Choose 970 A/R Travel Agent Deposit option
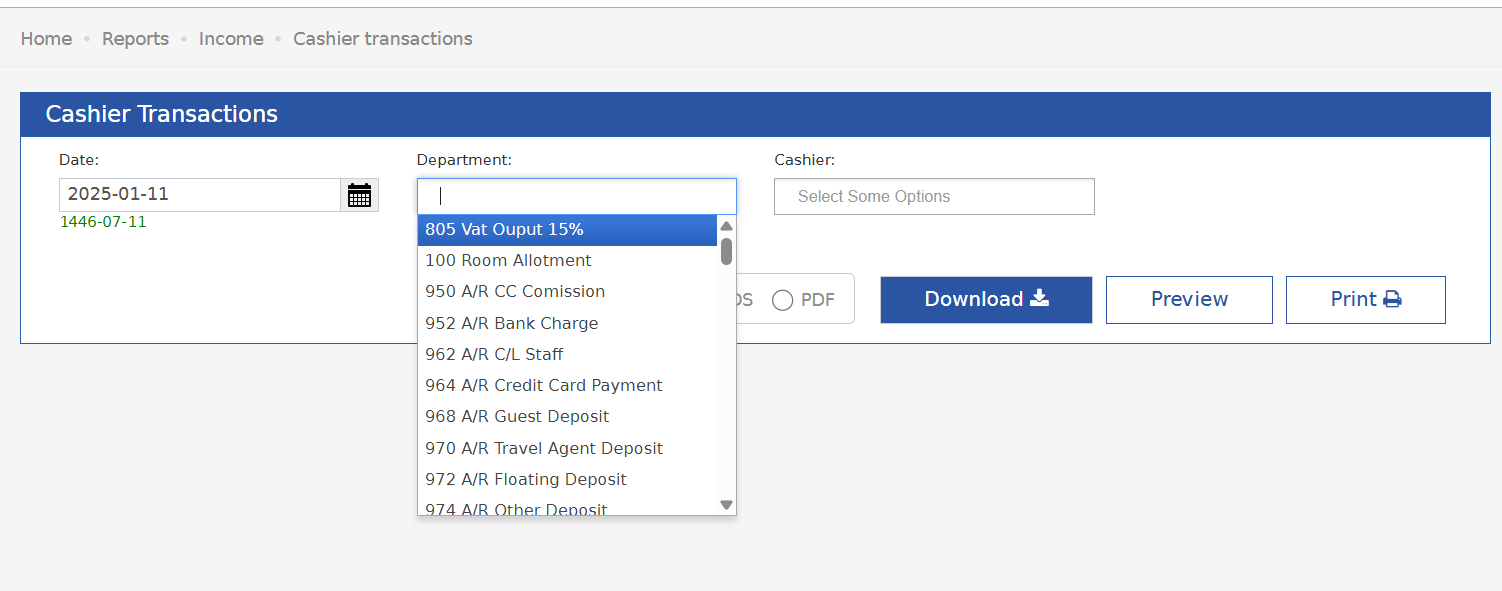This screenshot has height=591, width=1502. click(567, 448)
